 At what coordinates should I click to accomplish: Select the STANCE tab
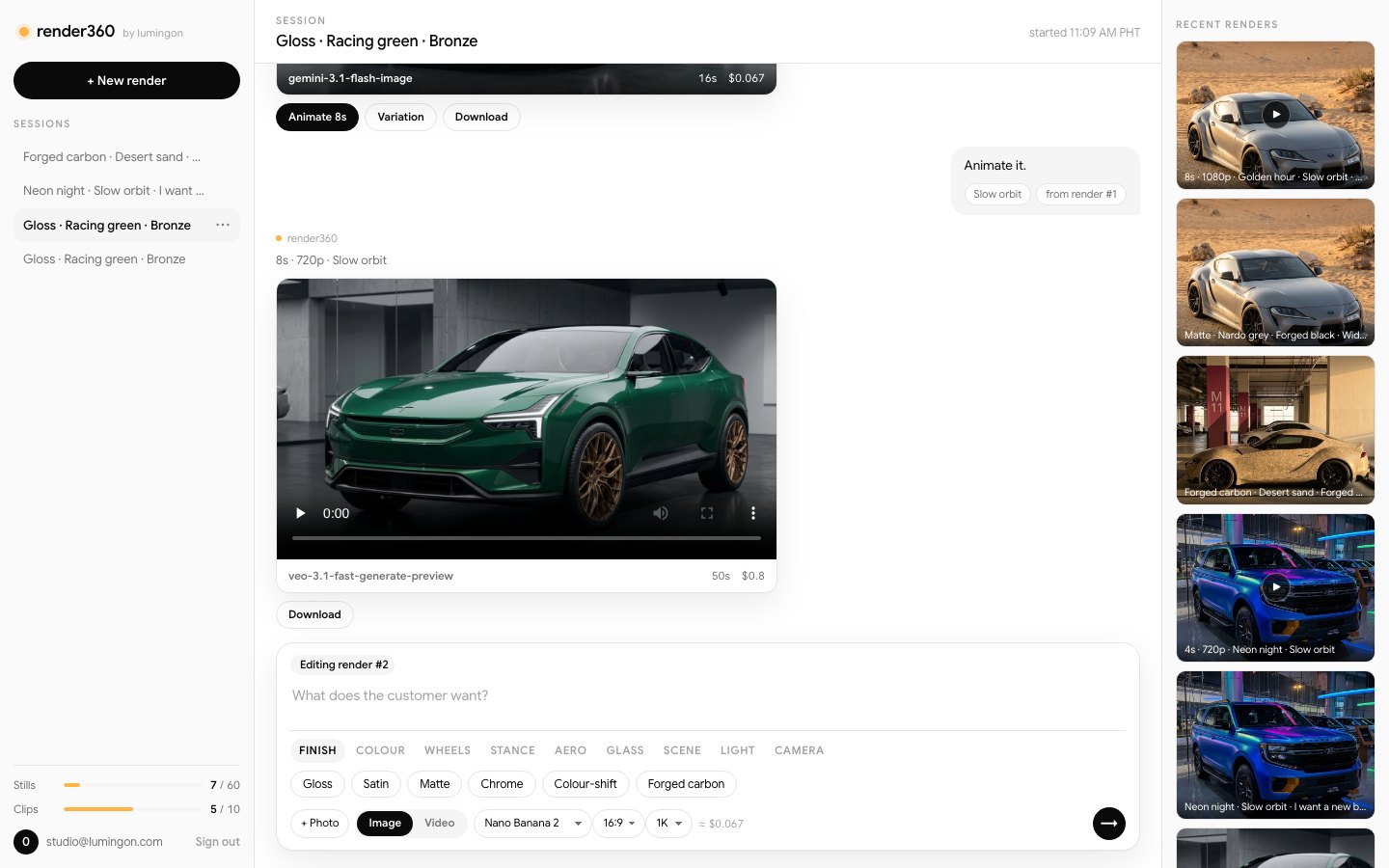click(x=512, y=750)
